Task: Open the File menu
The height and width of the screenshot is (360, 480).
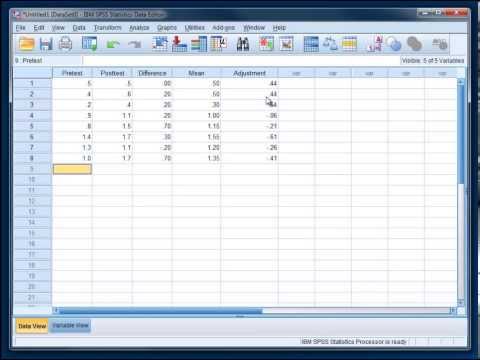Action: tap(21, 28)
